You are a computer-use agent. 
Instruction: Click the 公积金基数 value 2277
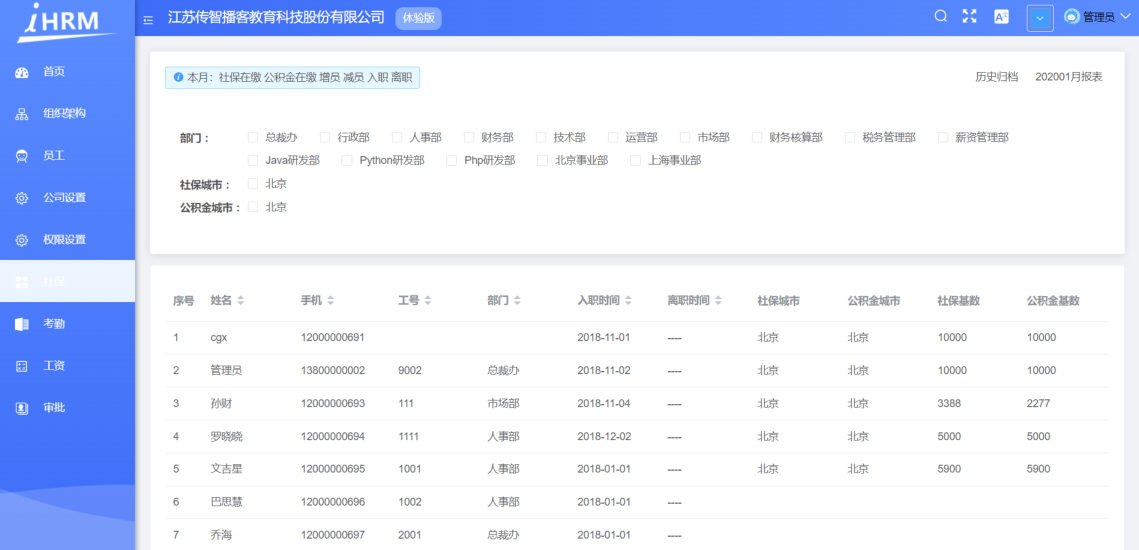tap(1039, 403)
